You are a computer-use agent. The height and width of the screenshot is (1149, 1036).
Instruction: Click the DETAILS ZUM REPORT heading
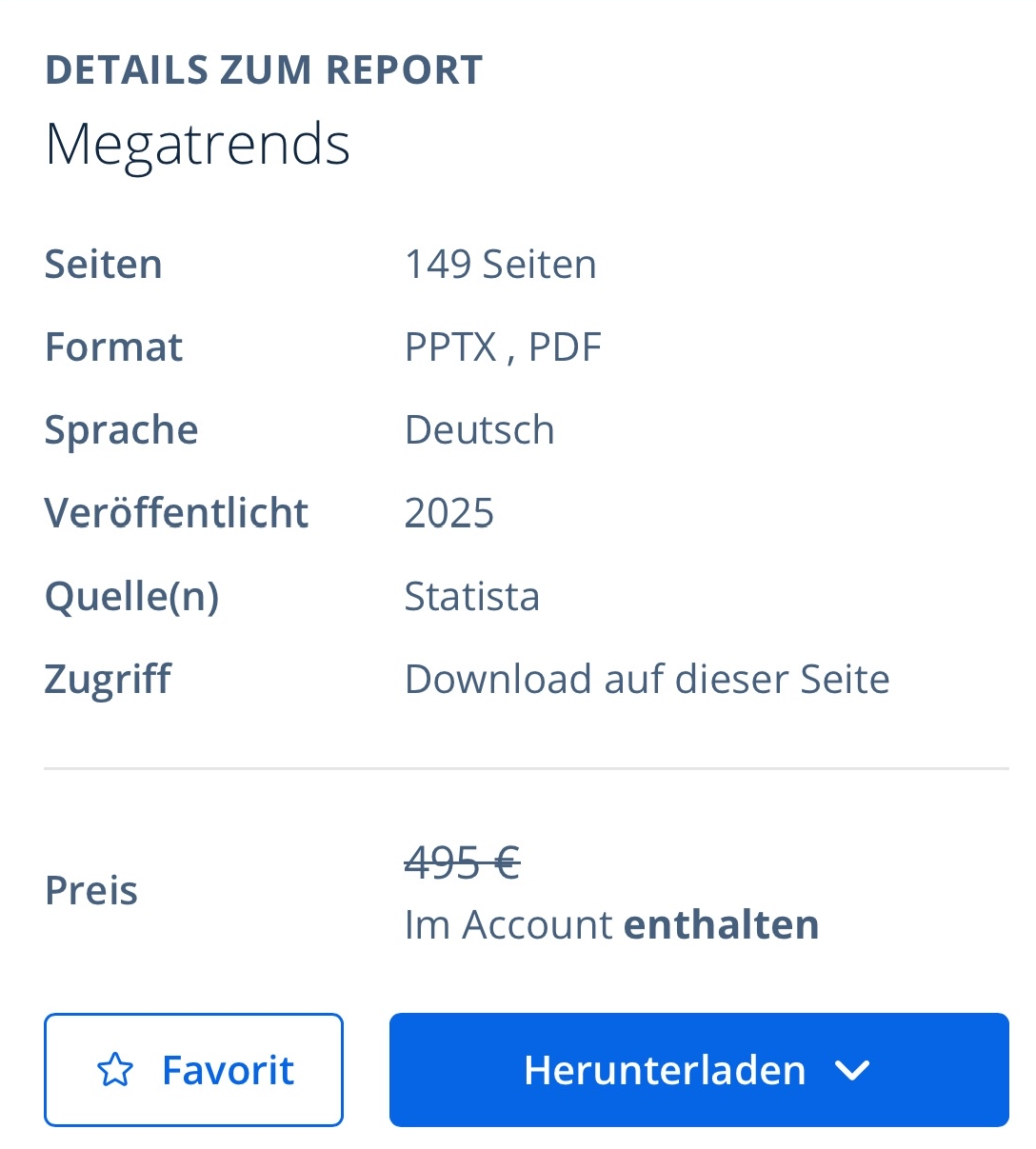point(264,70)
